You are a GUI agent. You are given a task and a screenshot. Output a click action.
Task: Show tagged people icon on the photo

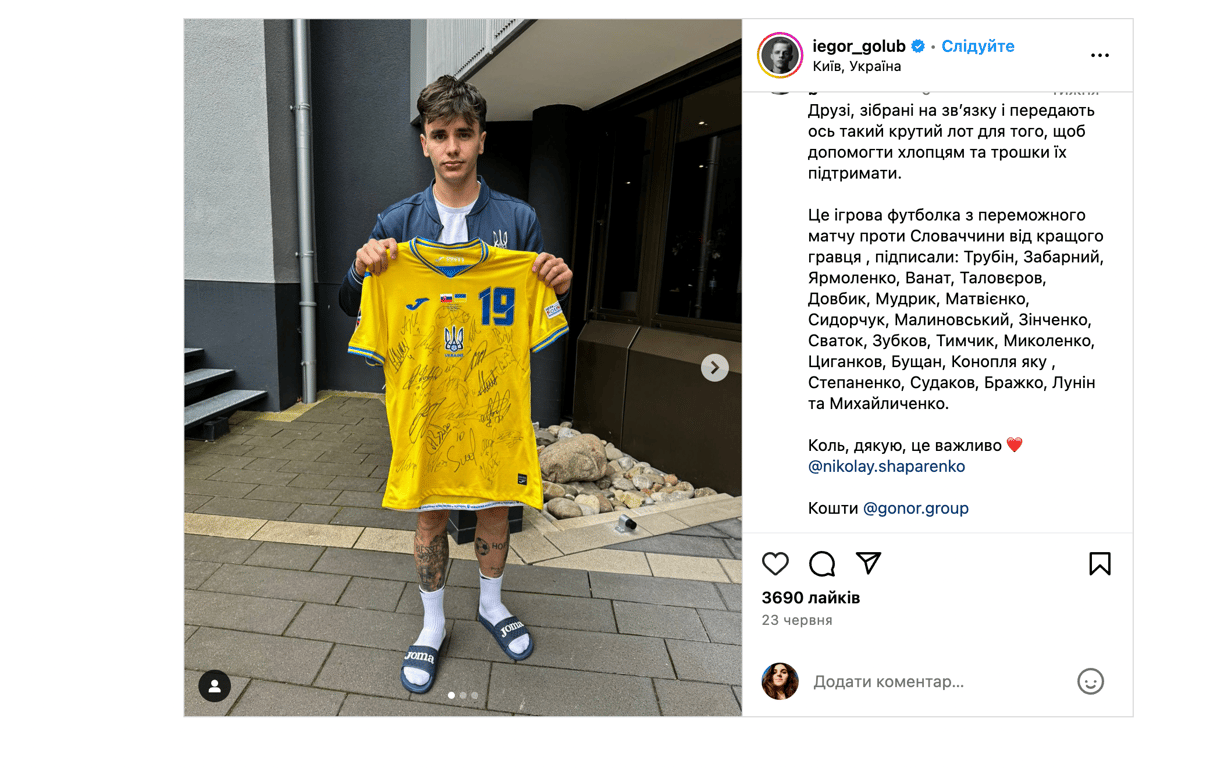(x=215, y=686)
